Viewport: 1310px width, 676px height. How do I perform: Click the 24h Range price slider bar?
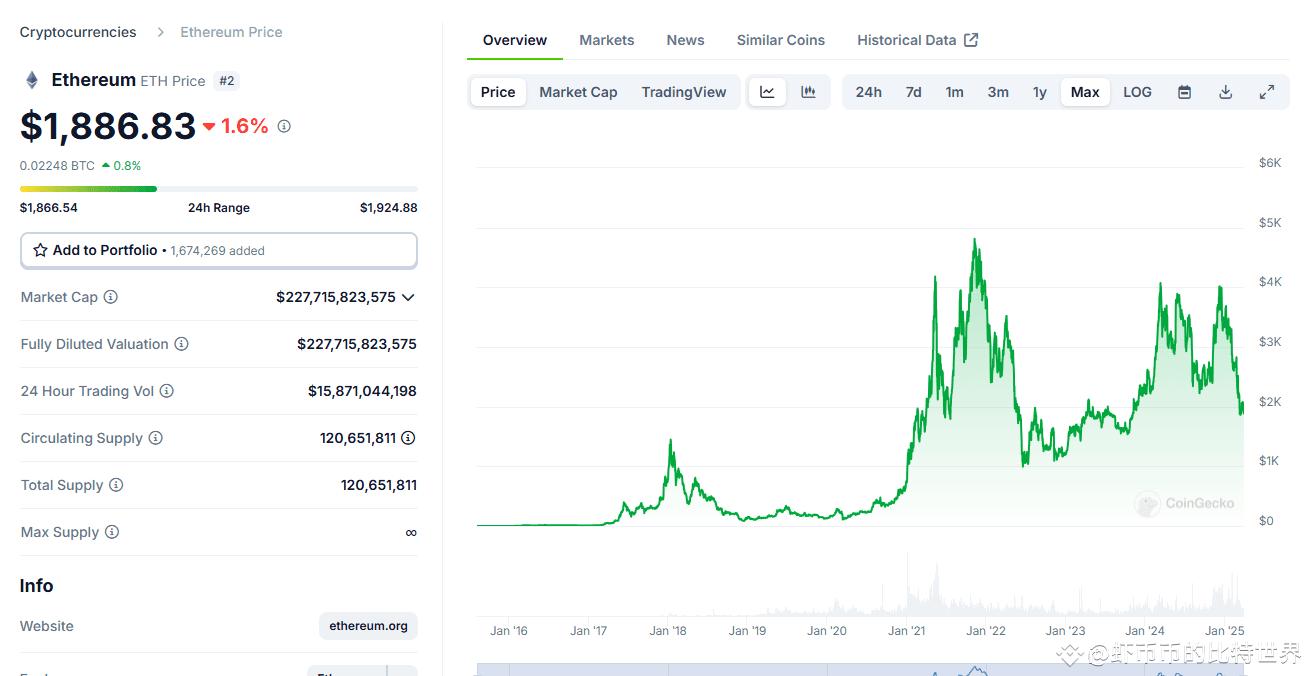point(219,188)
